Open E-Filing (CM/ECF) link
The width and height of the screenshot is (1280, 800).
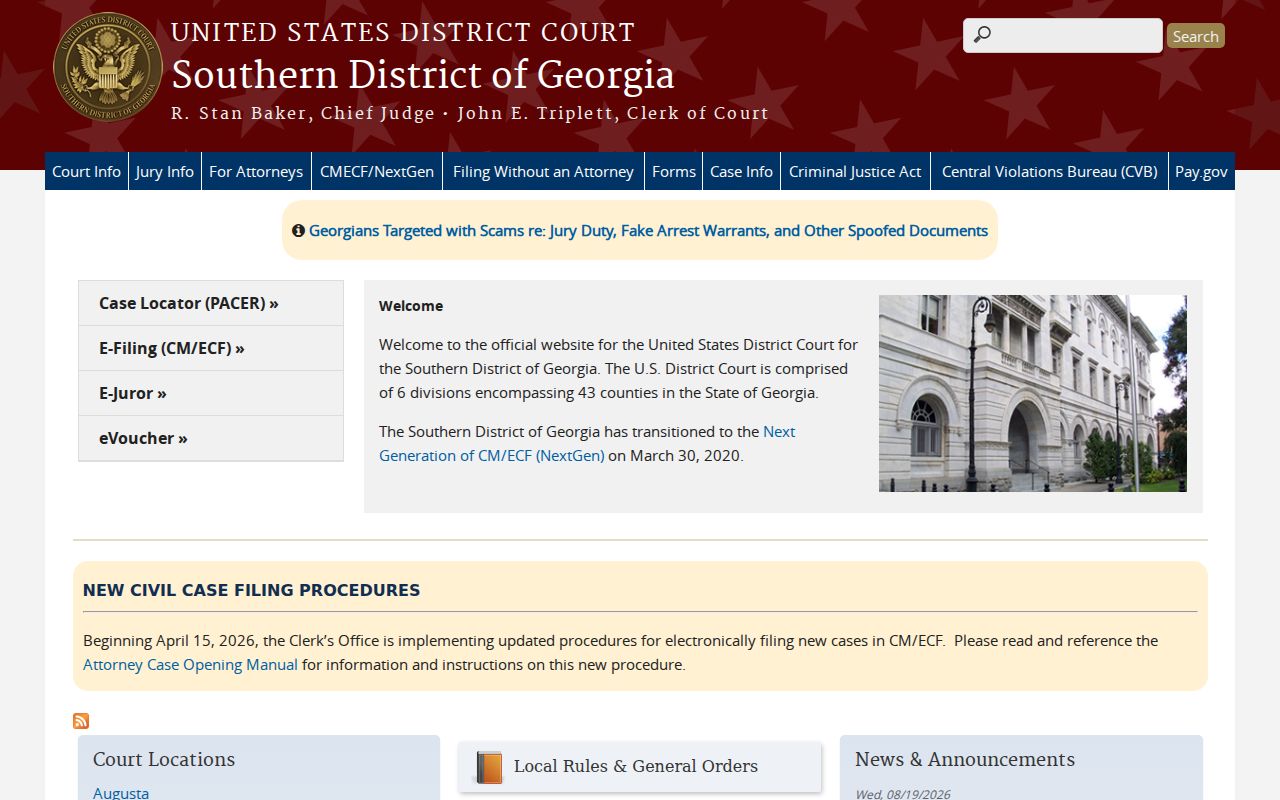pos(211,348)
